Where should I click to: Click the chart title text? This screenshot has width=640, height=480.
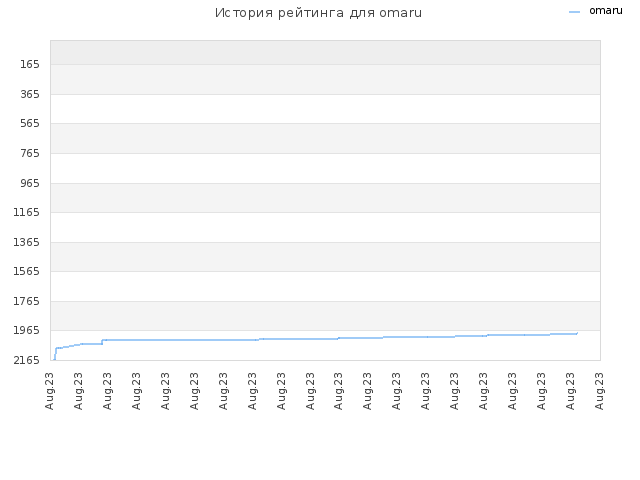click(318, 13)
